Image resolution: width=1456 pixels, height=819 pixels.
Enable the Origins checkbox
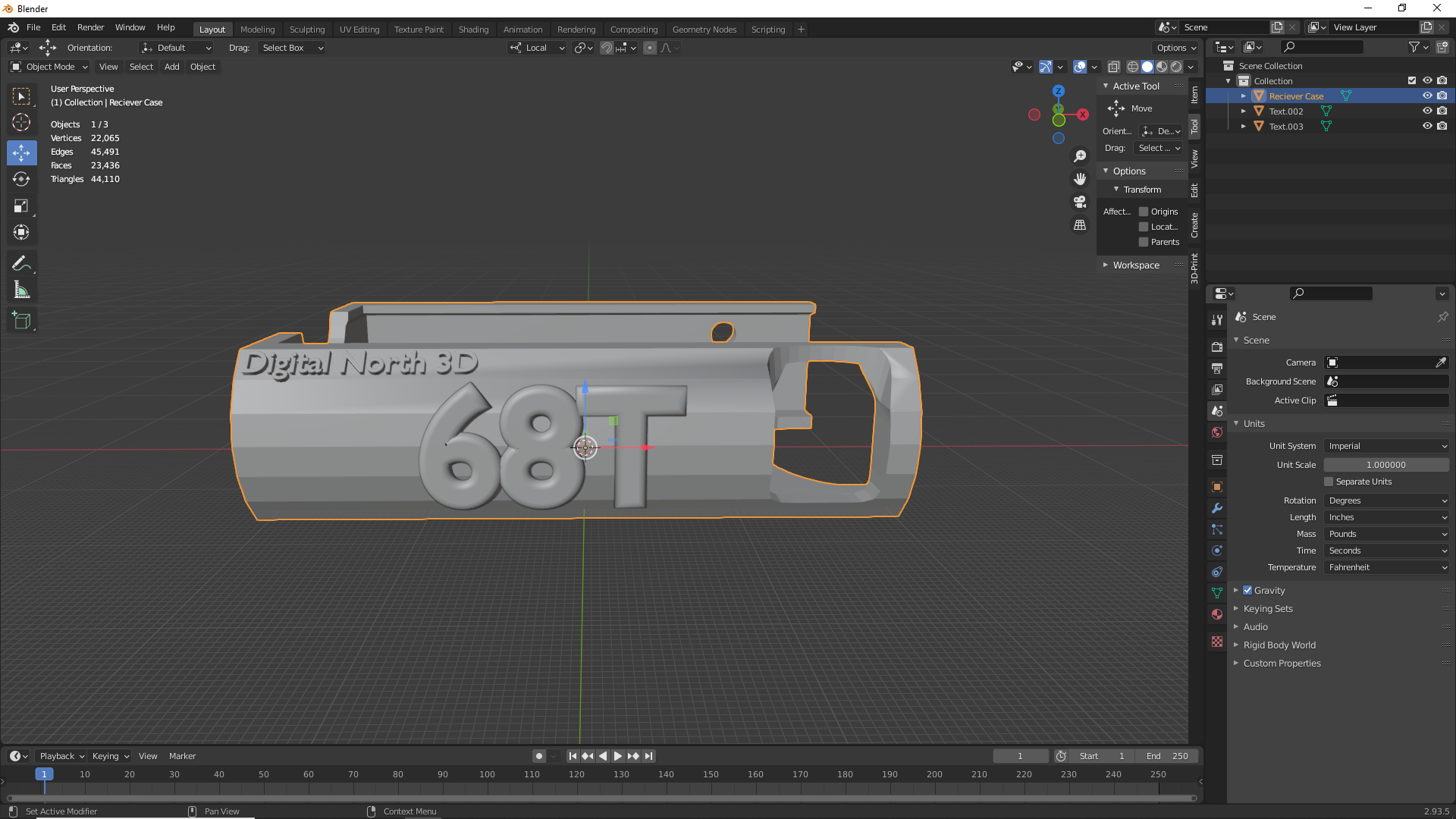click(1144, 212)
